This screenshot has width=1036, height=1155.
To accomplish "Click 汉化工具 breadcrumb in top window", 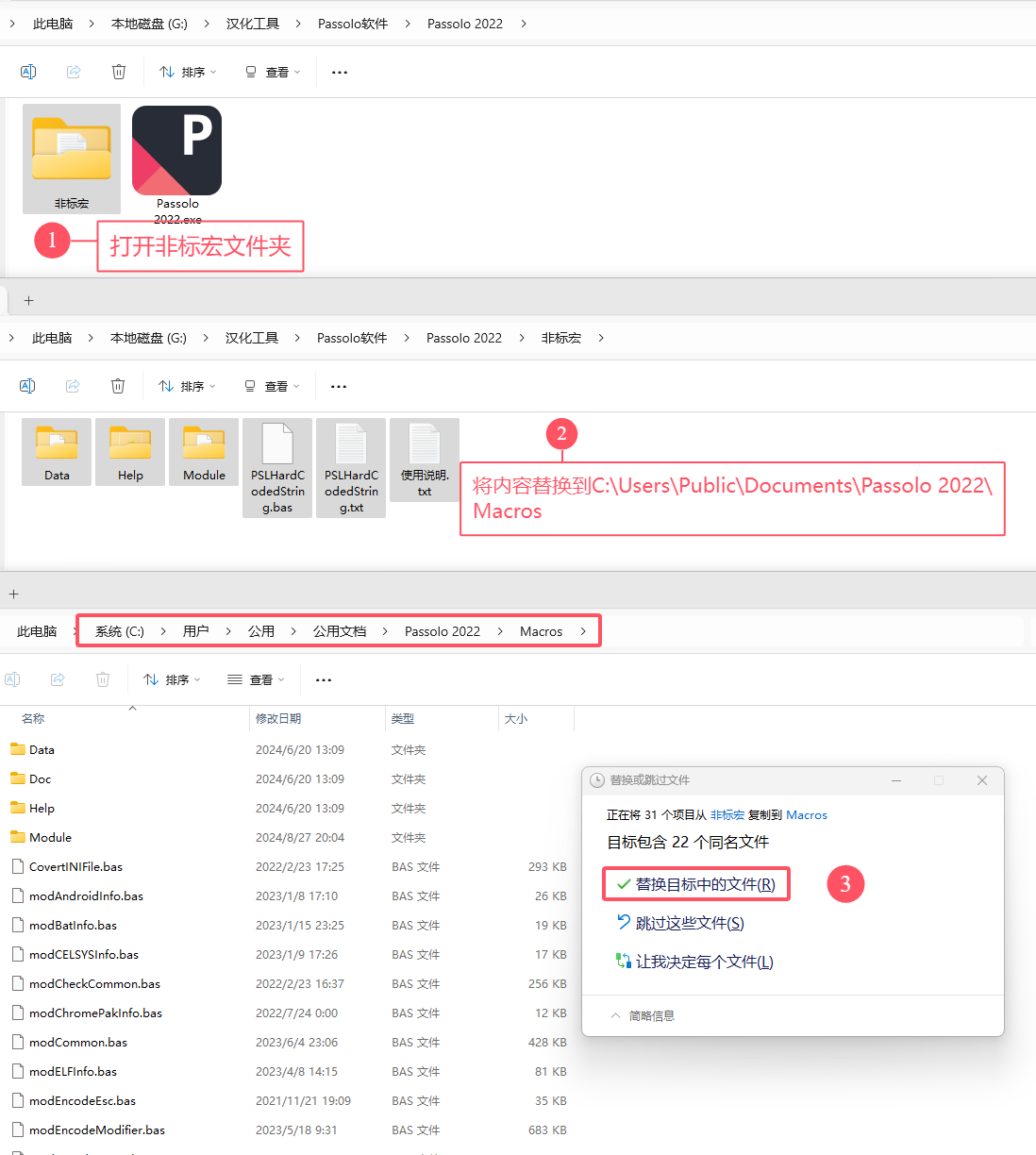I will coord(253,24).
